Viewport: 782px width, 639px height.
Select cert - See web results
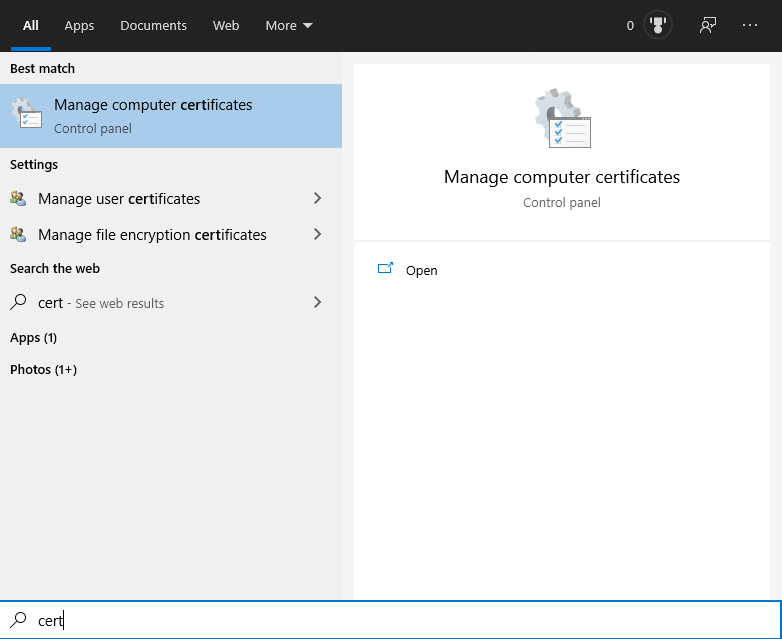tap(171, 302)
